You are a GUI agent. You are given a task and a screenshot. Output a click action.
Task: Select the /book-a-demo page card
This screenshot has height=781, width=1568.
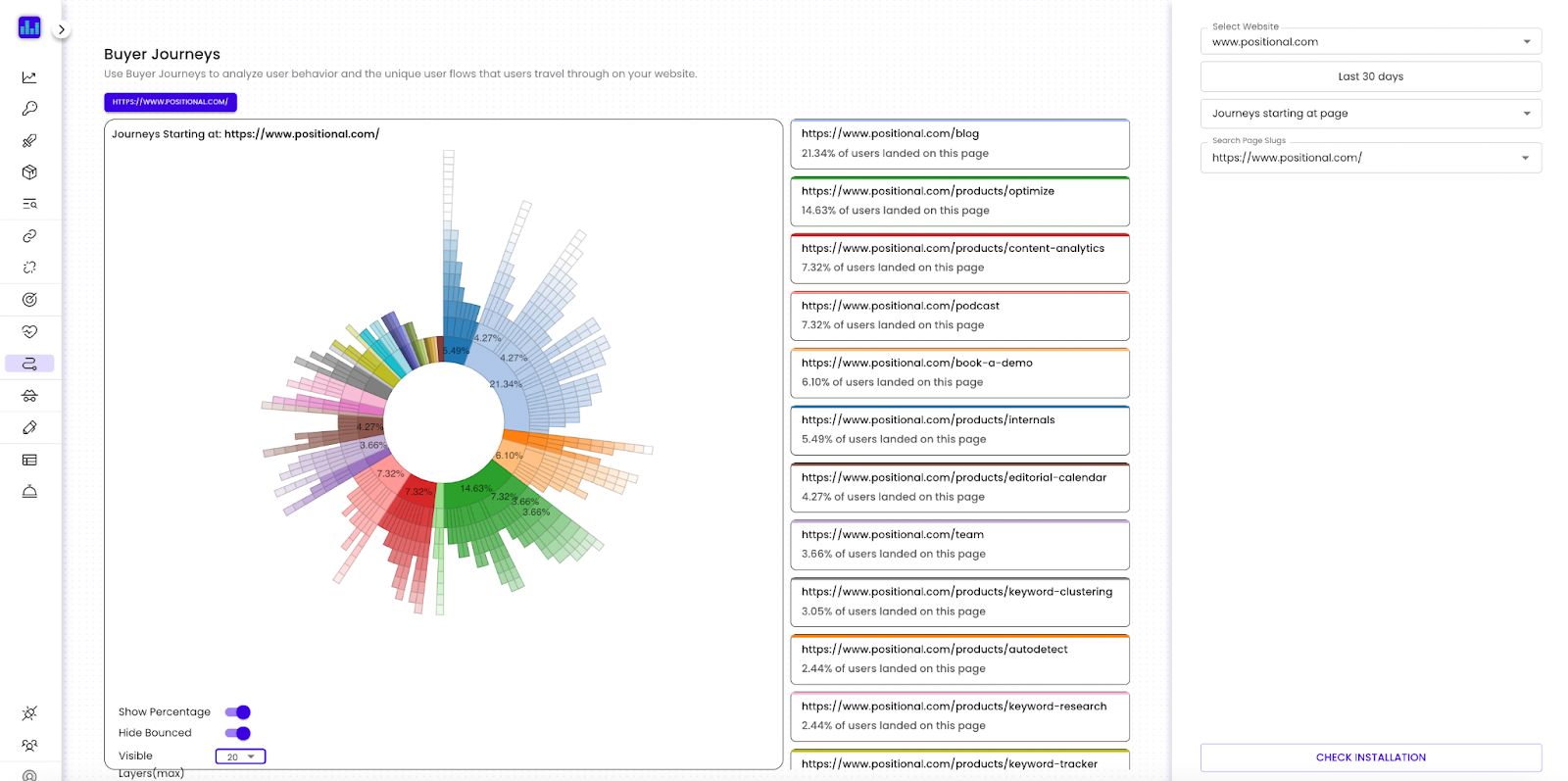coord(959,373)
